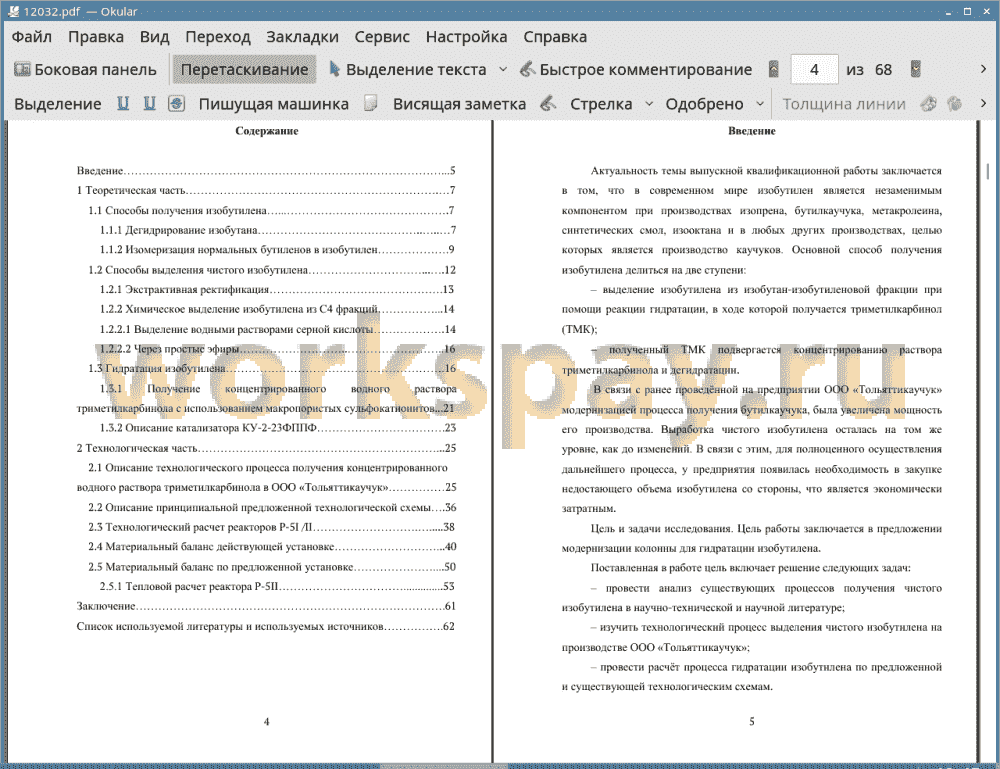Click the paragraph starting Актуальность темы выпускной

(752, 220)
